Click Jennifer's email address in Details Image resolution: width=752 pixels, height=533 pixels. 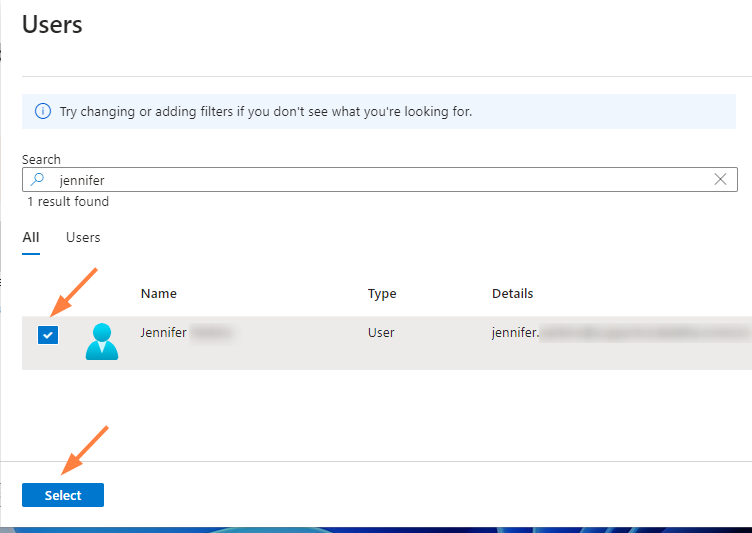coord(600,333)
